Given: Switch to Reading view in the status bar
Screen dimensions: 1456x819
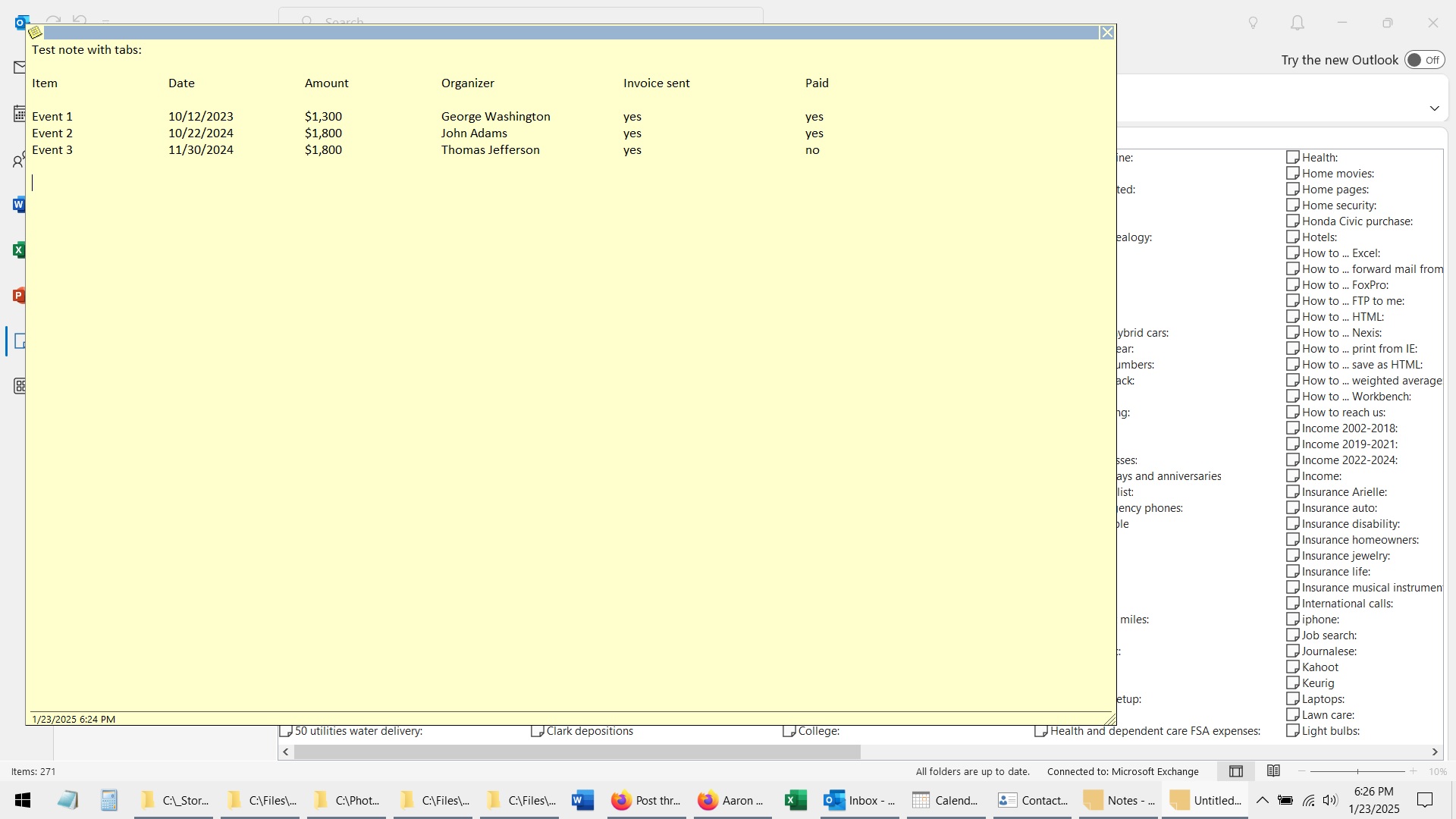Looking at the screenshot, I should coord(1273,770).
